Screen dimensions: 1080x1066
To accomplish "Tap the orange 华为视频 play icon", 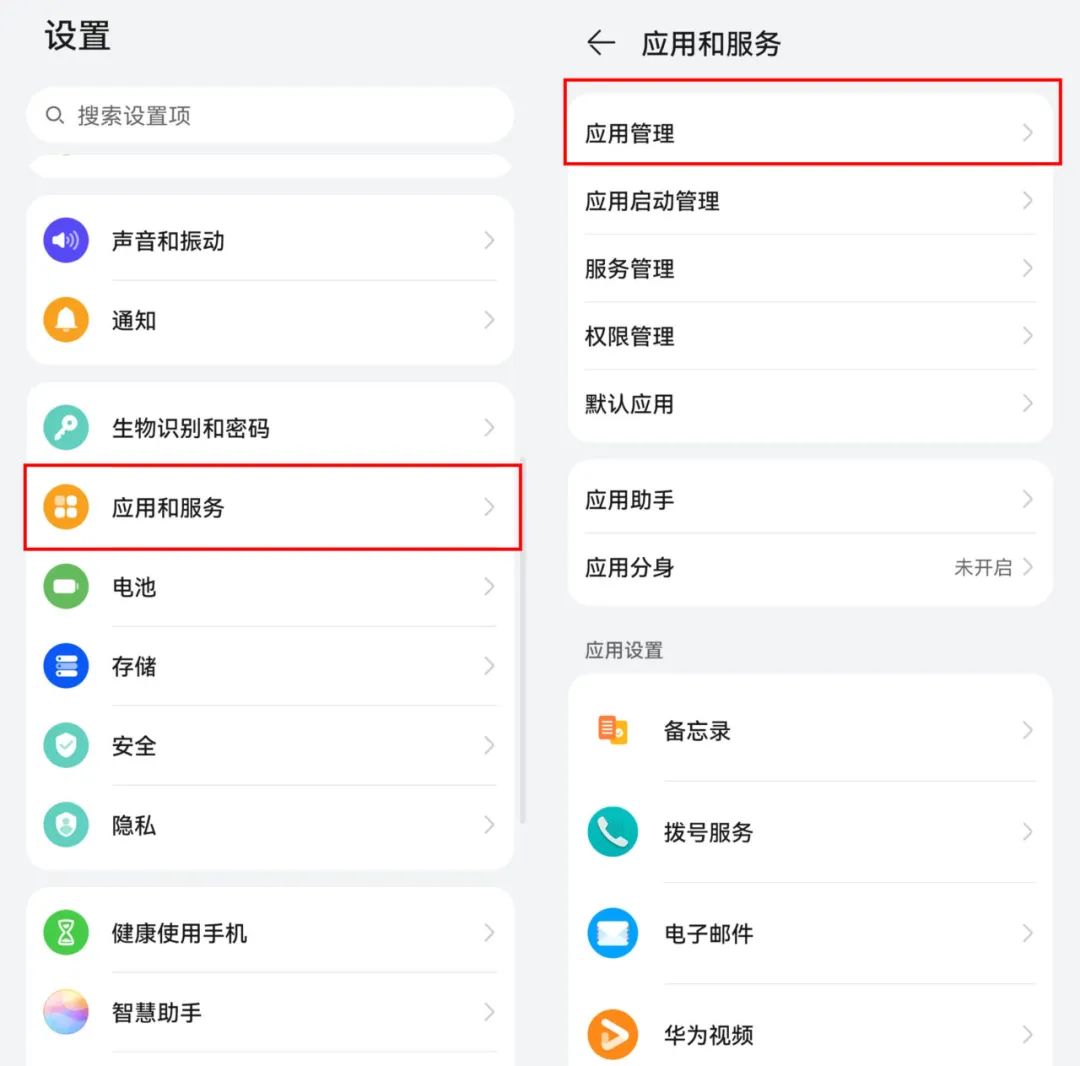I will [612, 1034].
